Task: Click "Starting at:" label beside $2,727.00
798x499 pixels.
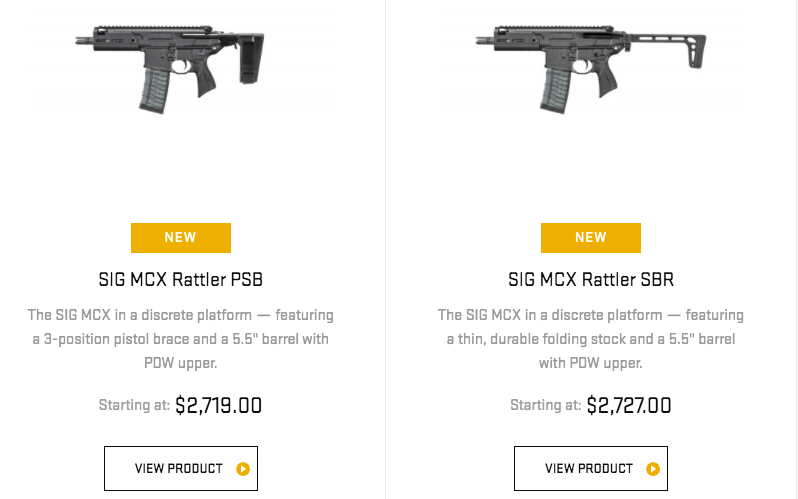Action: [x=545, y=406]
